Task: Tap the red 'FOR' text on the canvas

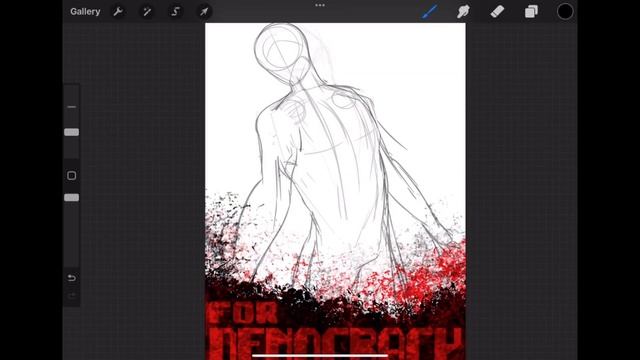Action: [243, 314]
